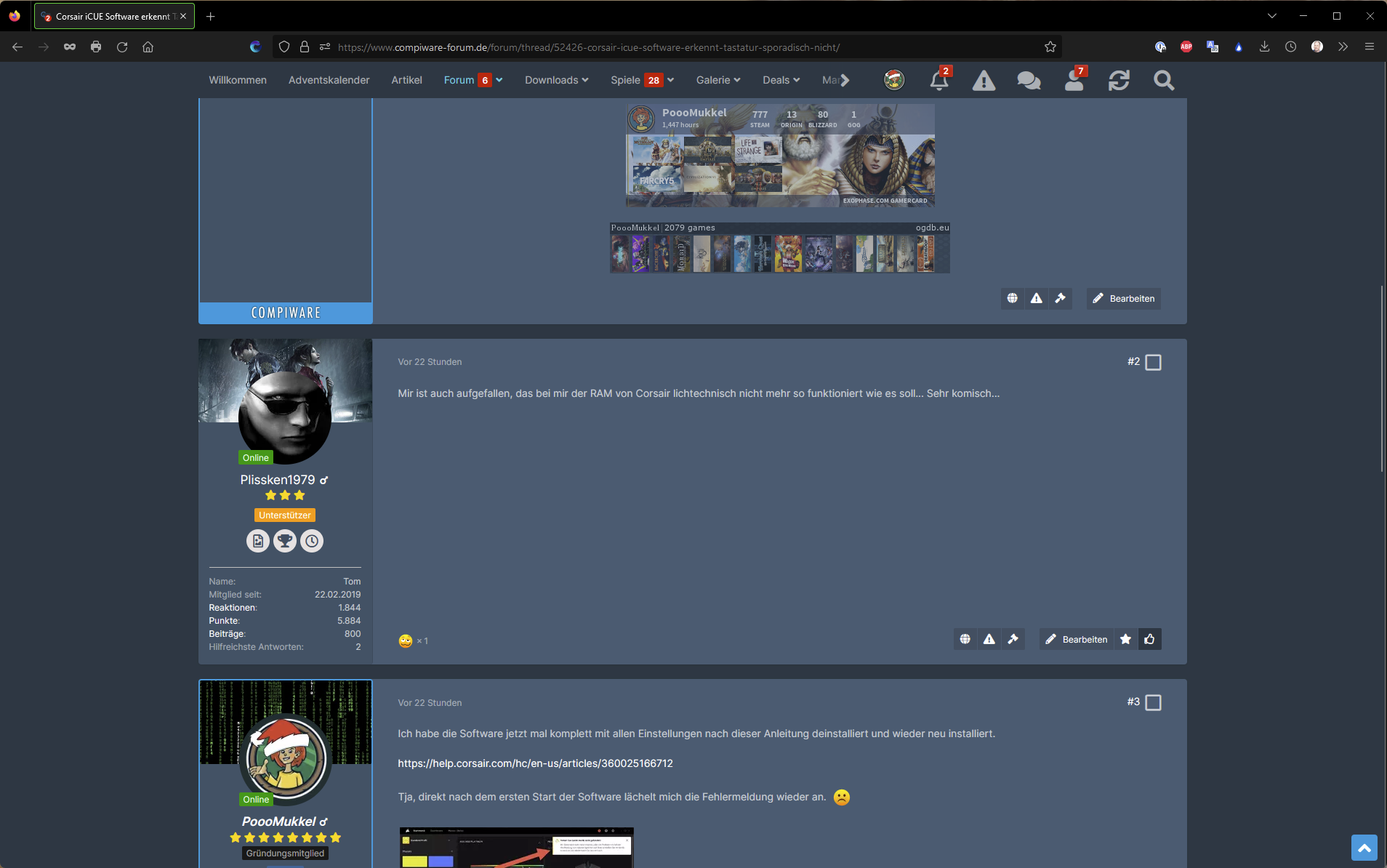Click the globe icon in the first post
Screen dimensions: 1387x868
[x=1013, y=298]
